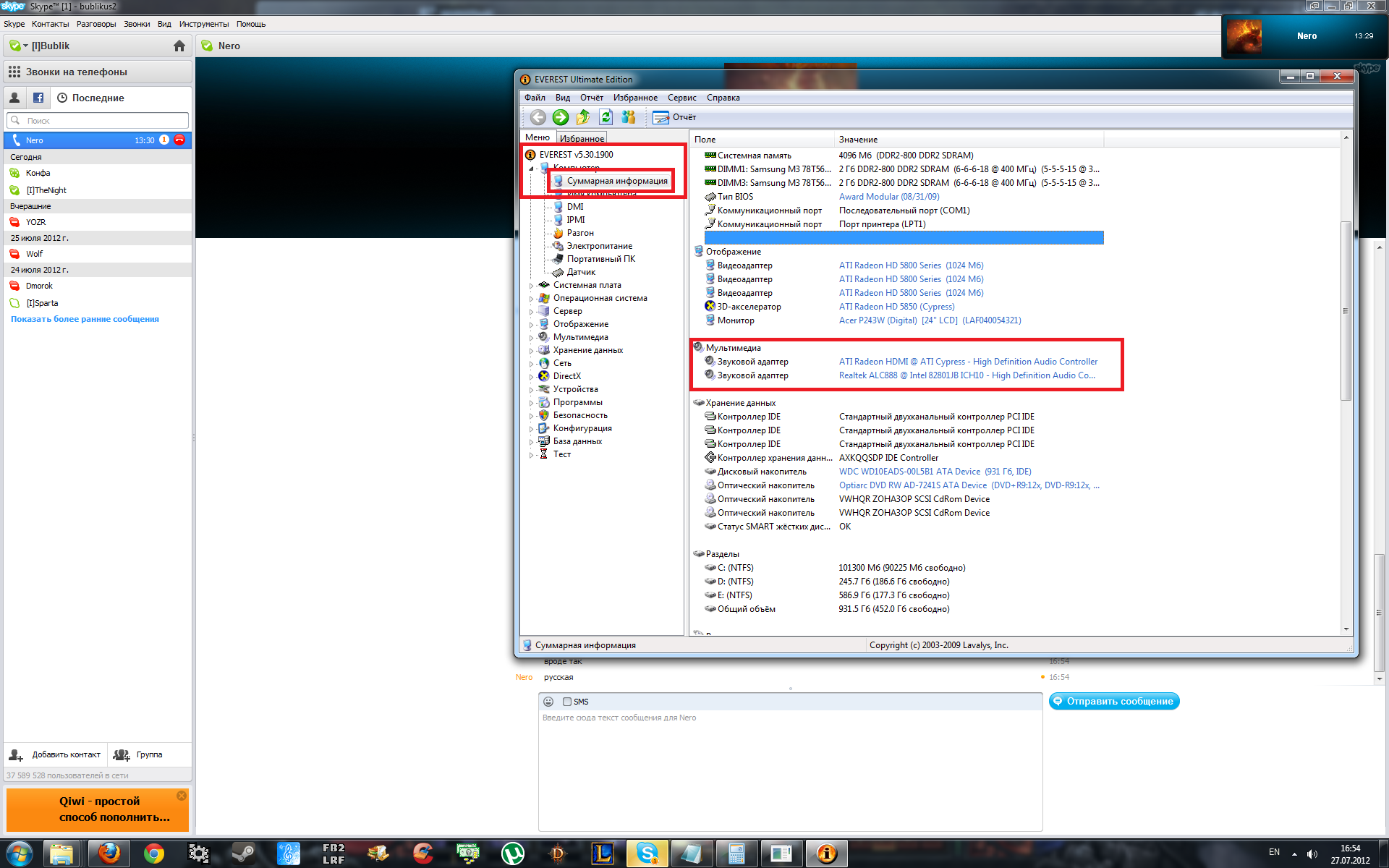Click Показать более ранние сообщения link
1389x868 pixels.
tap(85, 319)
